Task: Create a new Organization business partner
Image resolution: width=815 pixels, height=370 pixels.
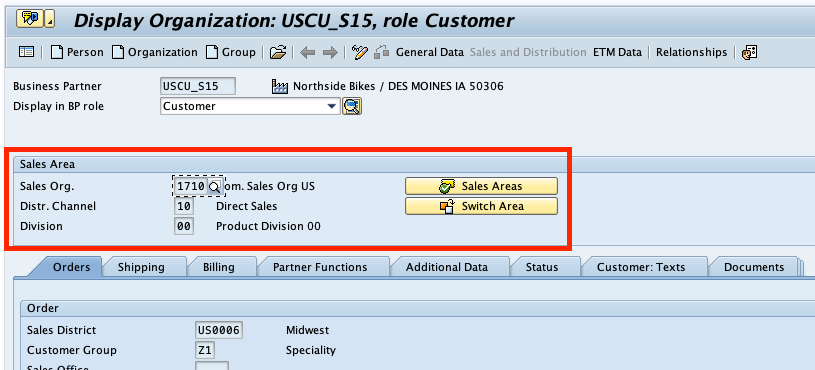Action: (155, 52)
